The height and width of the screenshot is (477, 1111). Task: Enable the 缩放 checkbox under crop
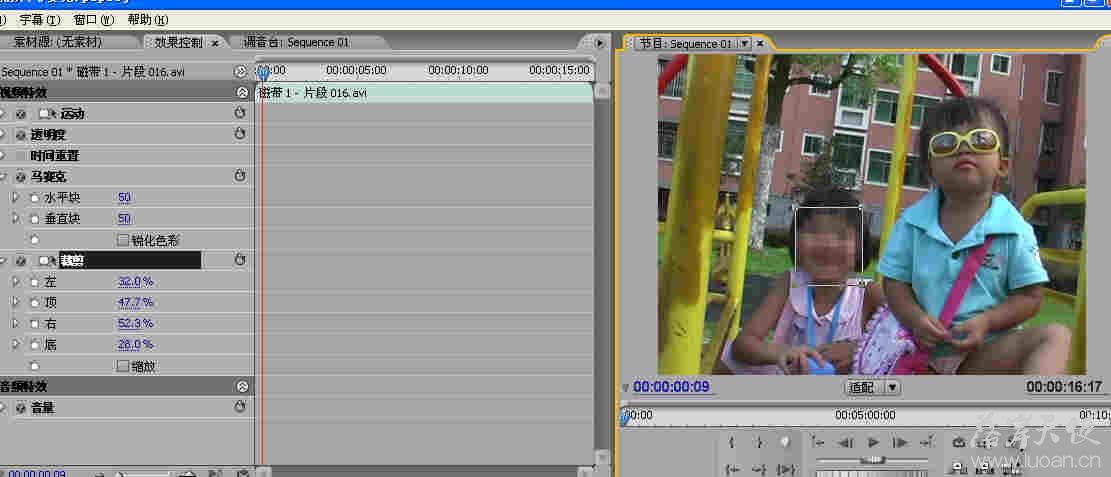123,366
